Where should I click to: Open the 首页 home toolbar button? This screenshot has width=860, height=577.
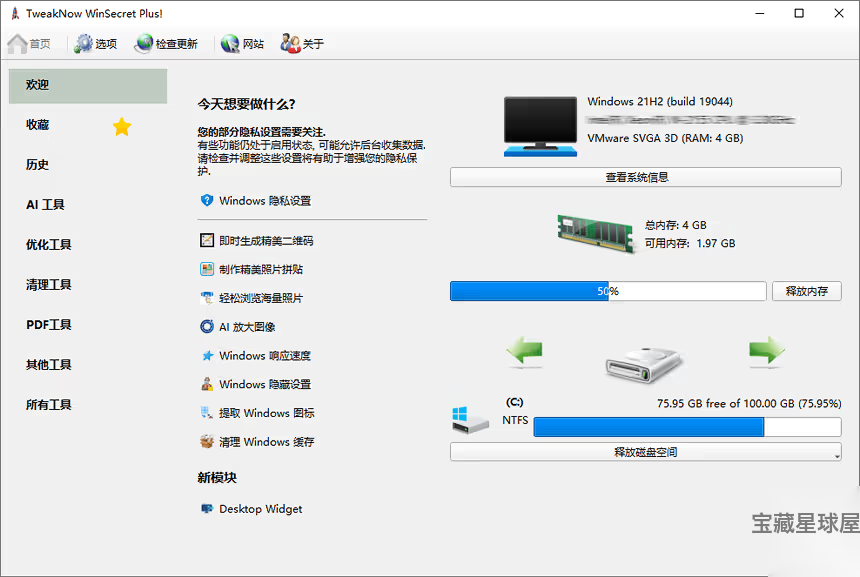point(29,44)
